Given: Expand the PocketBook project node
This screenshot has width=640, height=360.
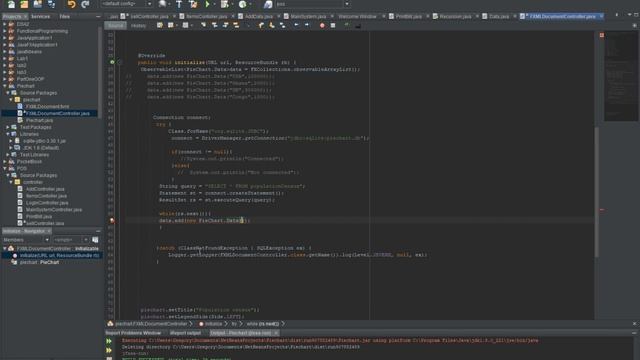Looking at the screenshot, I should 4,162.
